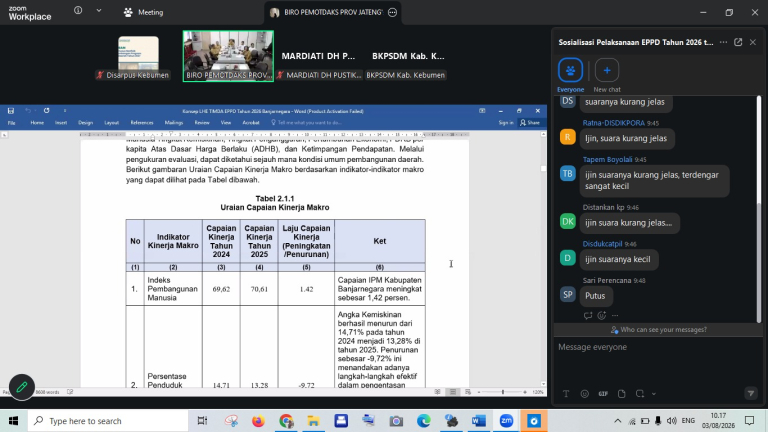Switch to the References ribbon tab

click(142, 123)
